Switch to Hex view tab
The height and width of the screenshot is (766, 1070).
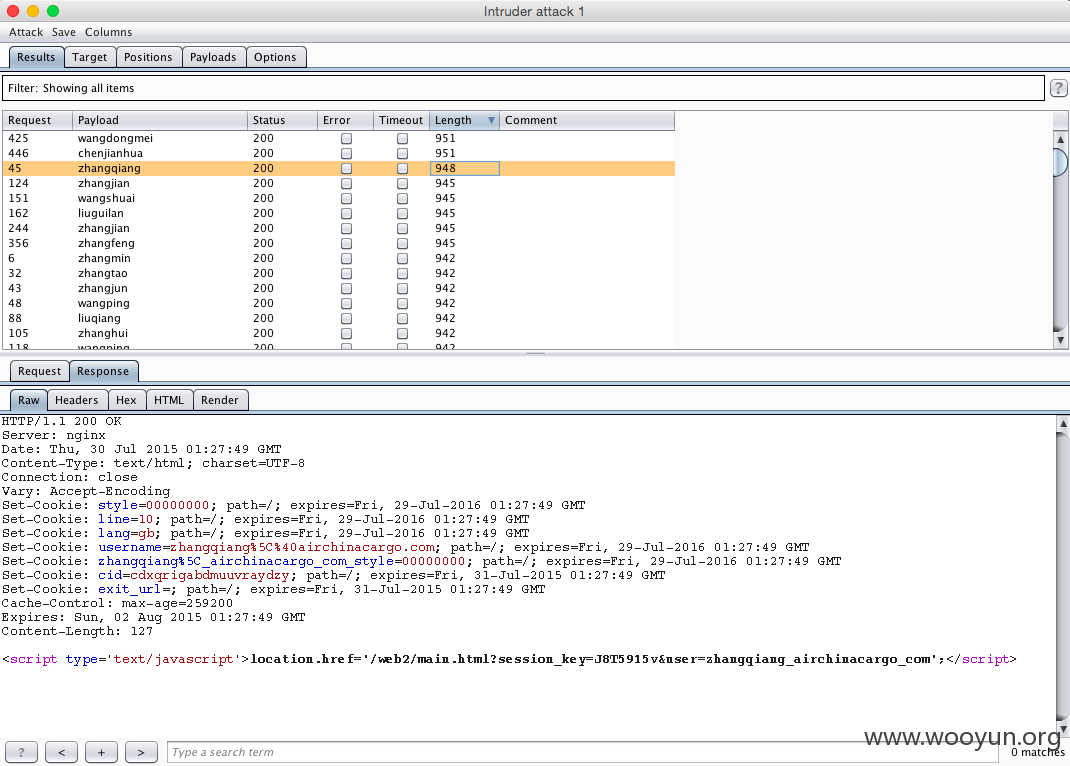click(126, 400)
